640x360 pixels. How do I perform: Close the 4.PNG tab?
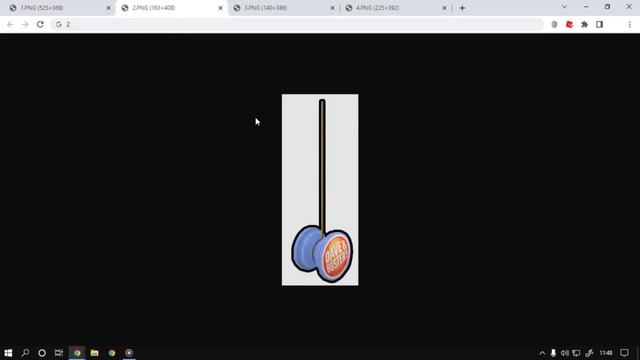coord(444,8)
